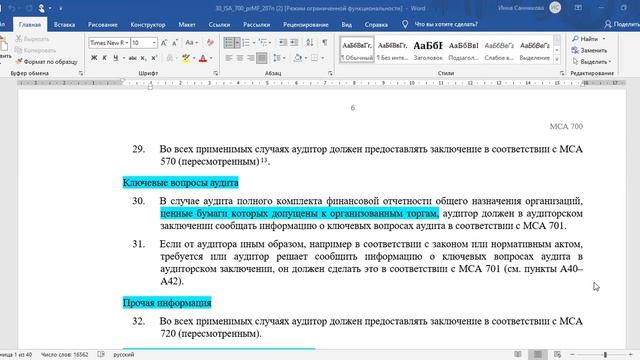Increase font size with A^ icon
The height and width of the screenshot is (360, 640).
(x=164, y=42)
